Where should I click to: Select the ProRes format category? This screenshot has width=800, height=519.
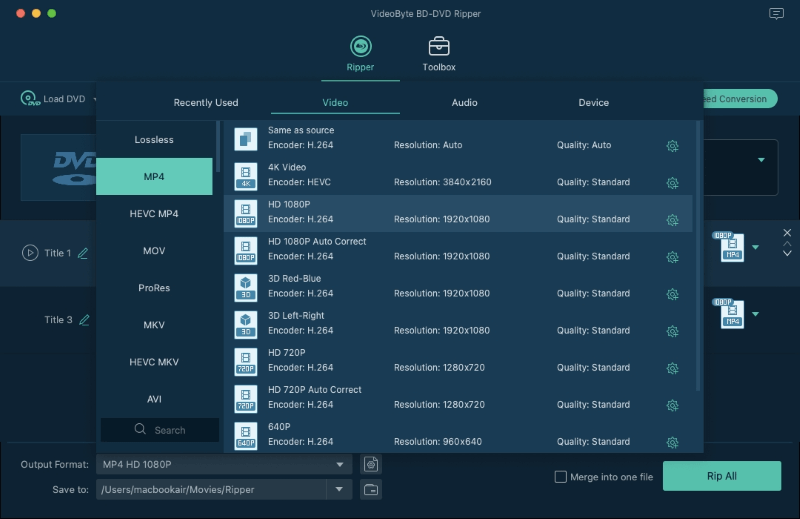154,288
